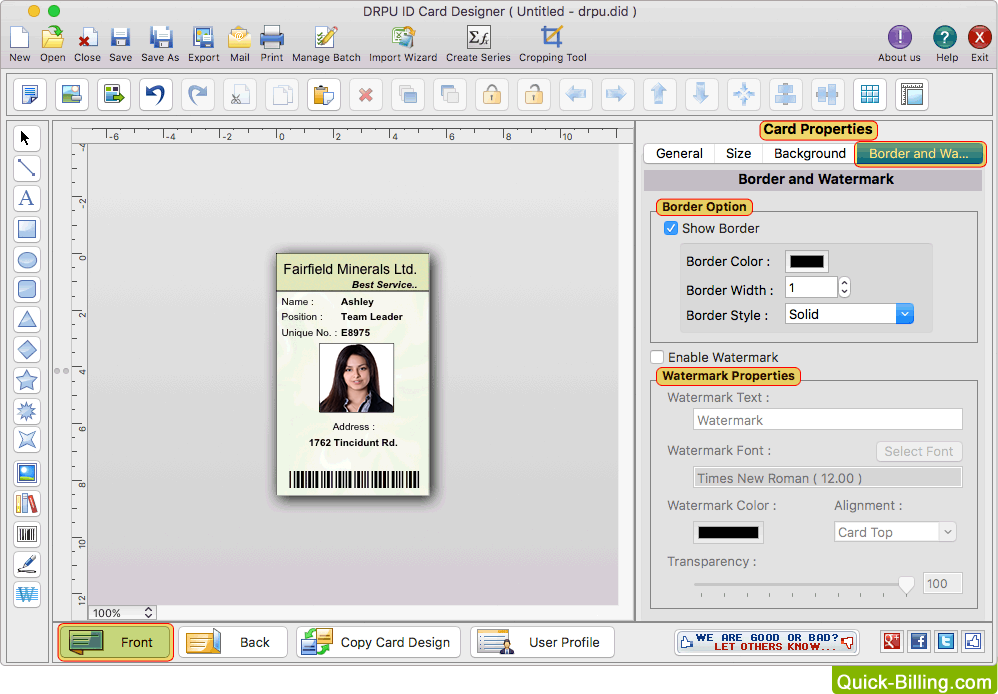Toggle grid view icon in toolbar

pos(869,95)
